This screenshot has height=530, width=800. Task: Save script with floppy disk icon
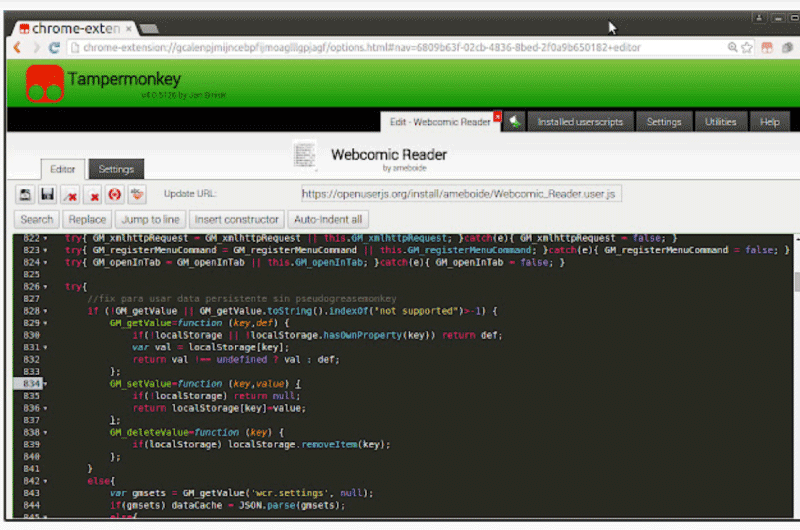[47, 194]
